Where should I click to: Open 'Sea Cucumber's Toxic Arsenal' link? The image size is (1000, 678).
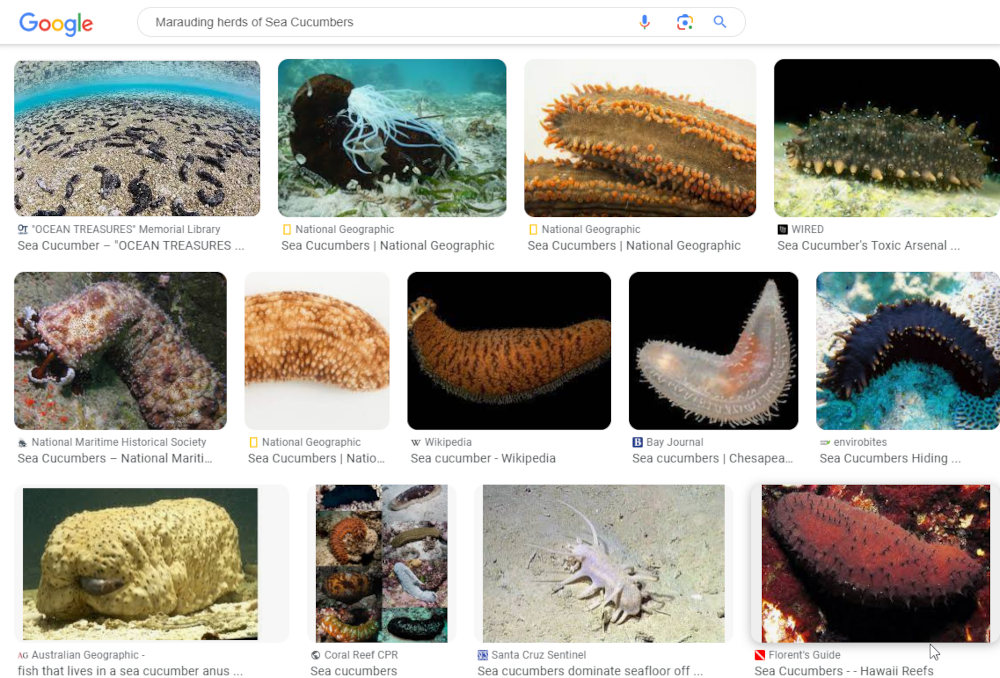(868, 246)
